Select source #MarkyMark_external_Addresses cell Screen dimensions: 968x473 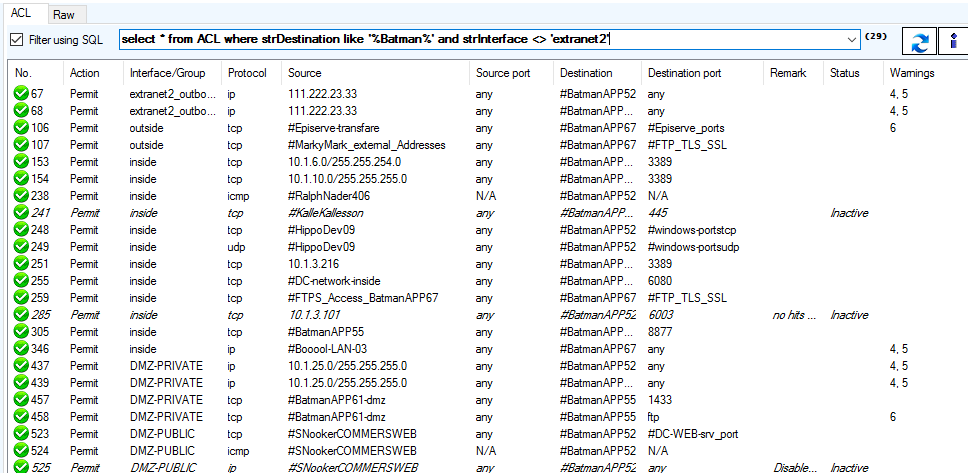(367, 145)
